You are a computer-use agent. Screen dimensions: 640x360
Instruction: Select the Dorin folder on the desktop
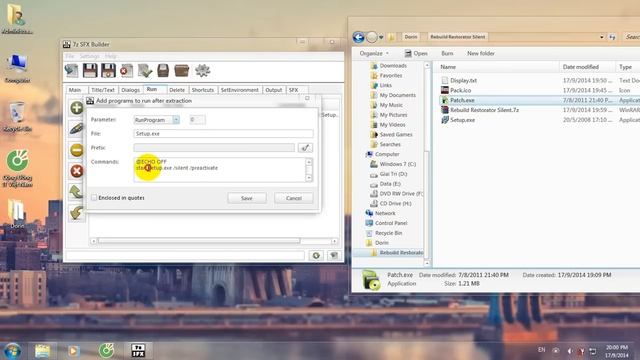coord(17,213)
